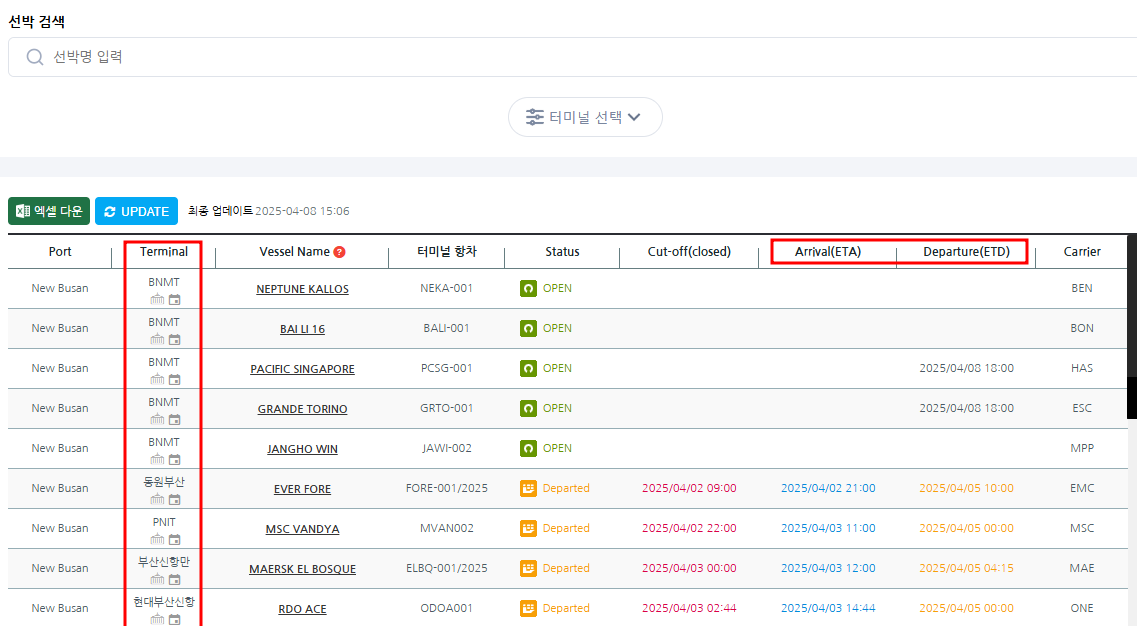Expand the 터미널 선택 terminal filter dropdown
Image resolution: width=1137 pixels, height=626 pixels.
(585, 117)
